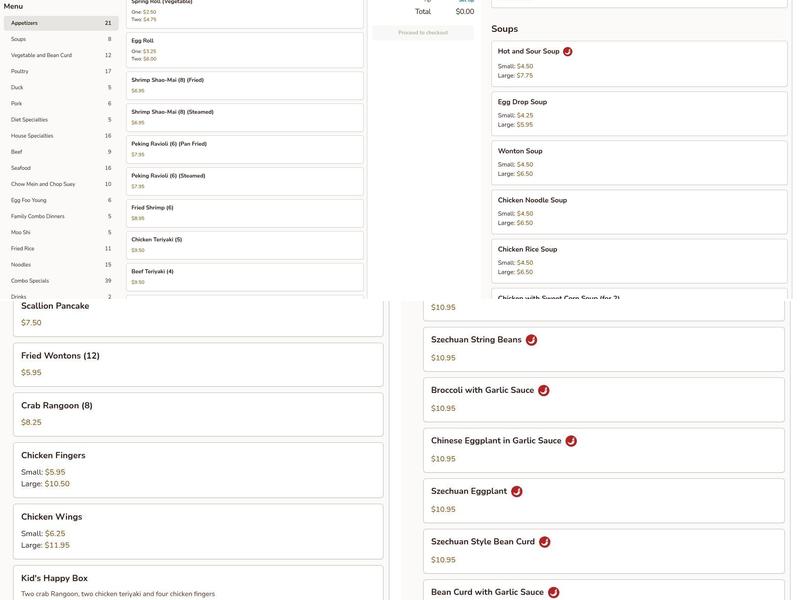The image size is (800, 600).
Task: Select the Appetizers menu category
Action: click(60, 23)
